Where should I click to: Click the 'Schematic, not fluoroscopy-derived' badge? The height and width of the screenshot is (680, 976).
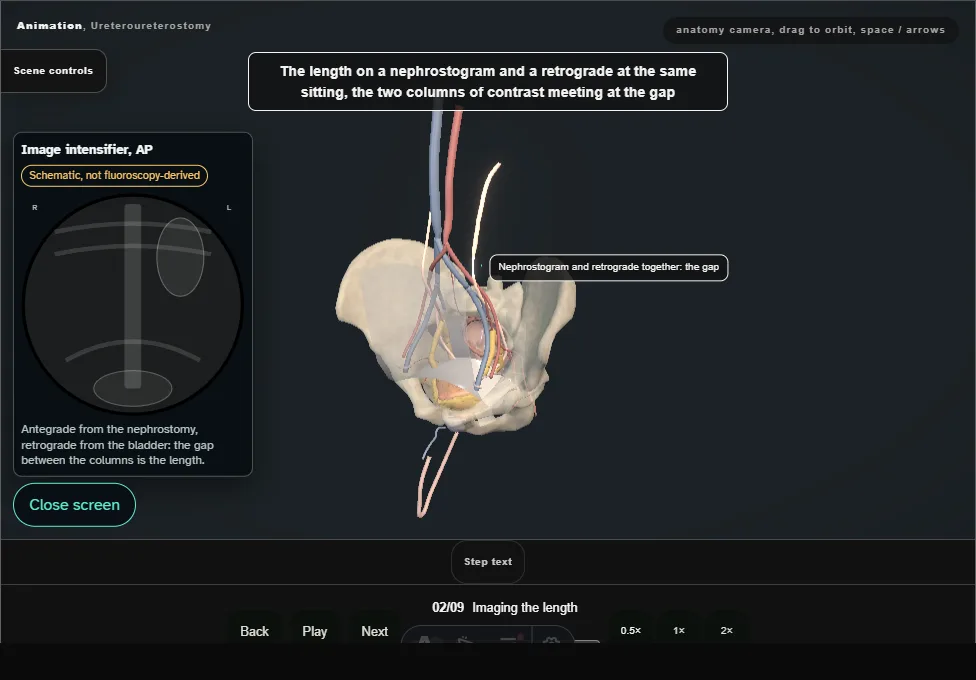[115, 176]
